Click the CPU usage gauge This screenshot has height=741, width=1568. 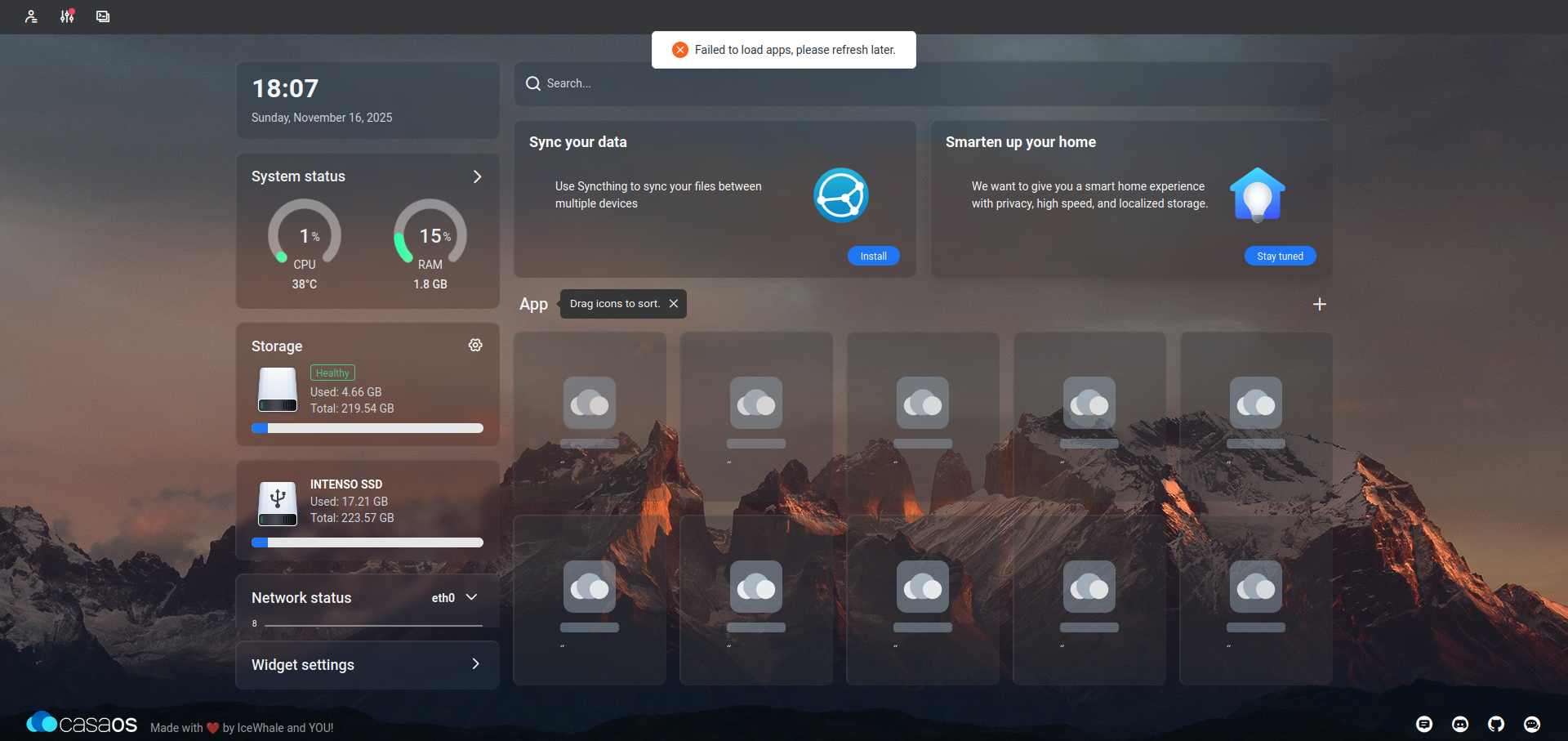(305, 232)
